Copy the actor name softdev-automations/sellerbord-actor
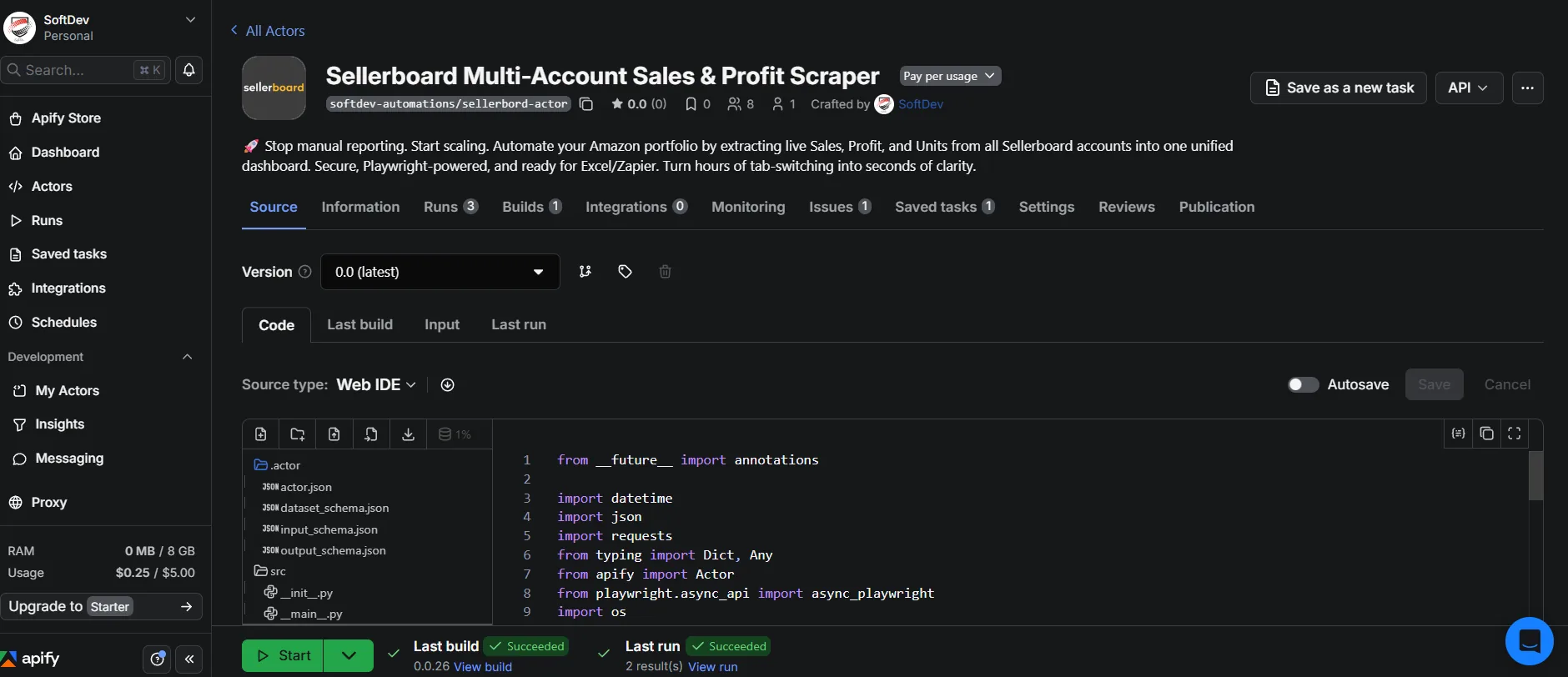This screenshot has width=1568, height=677. pyautogui.click(x=586, y=104)
